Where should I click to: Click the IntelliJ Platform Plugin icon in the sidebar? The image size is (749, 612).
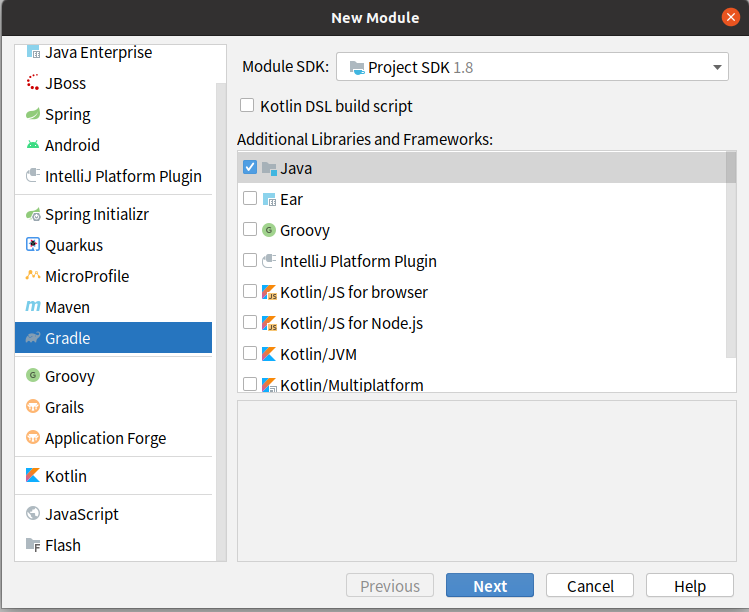pos(33,175)
